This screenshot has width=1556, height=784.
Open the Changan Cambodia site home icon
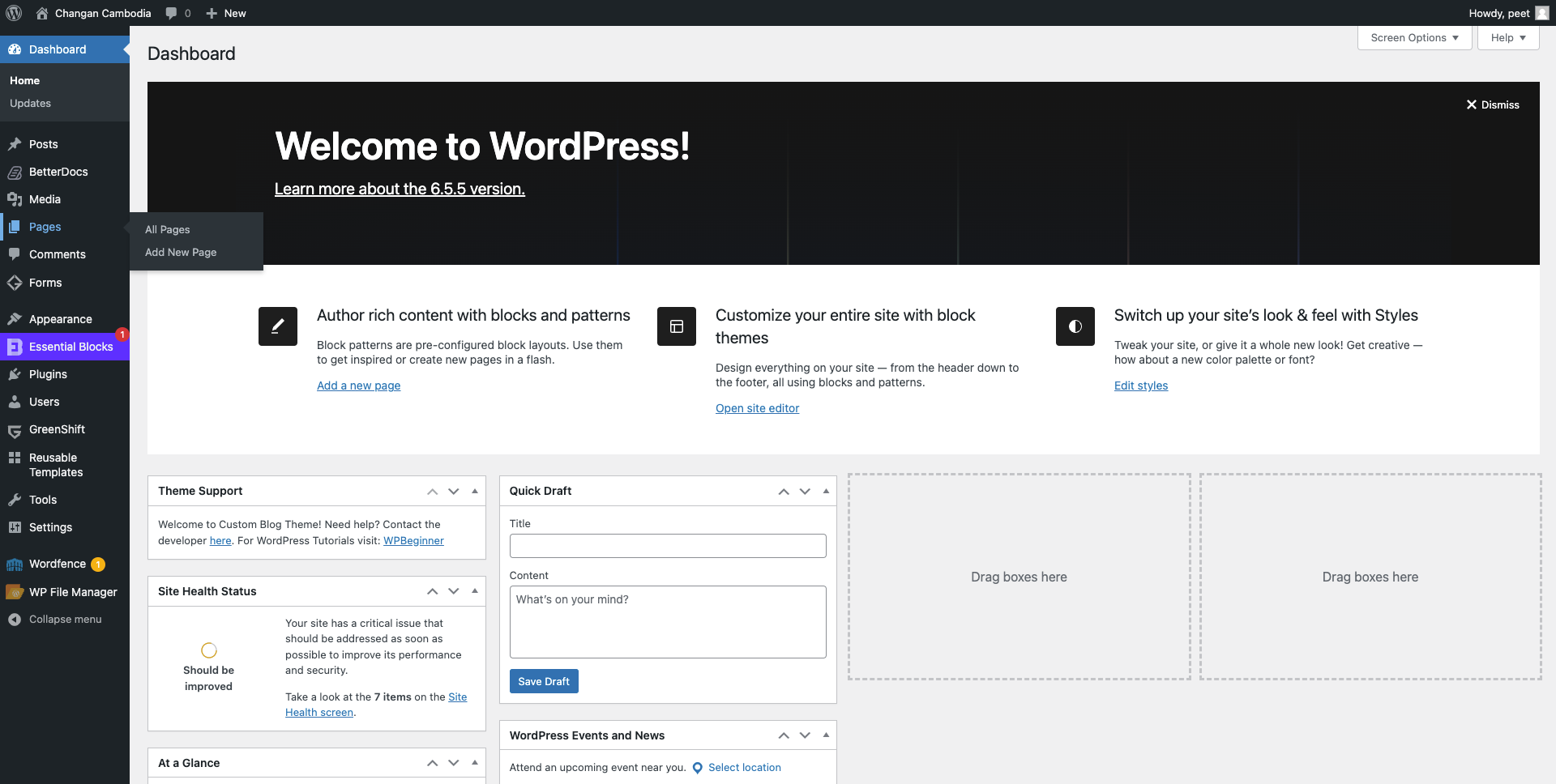pos(42,13)
